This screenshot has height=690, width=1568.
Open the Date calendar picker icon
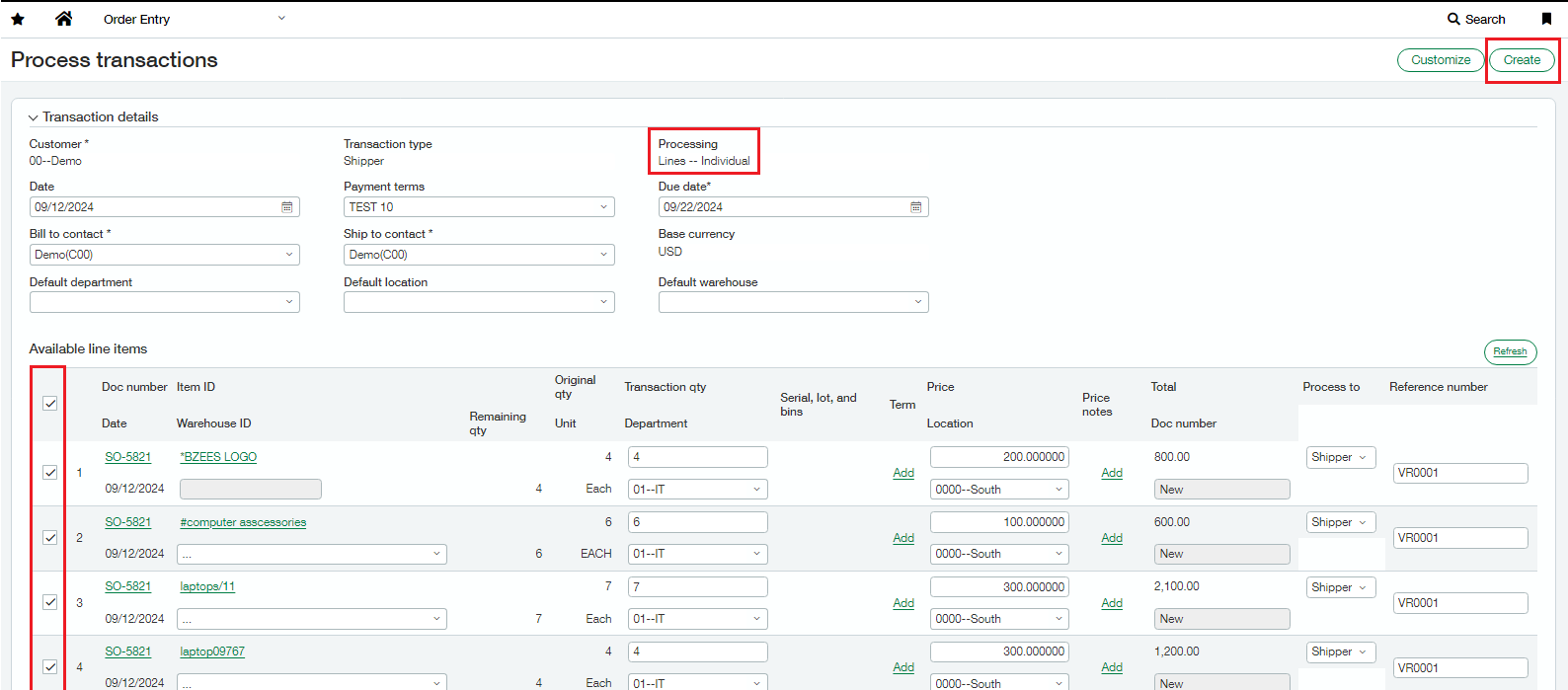tap(287, 207)
